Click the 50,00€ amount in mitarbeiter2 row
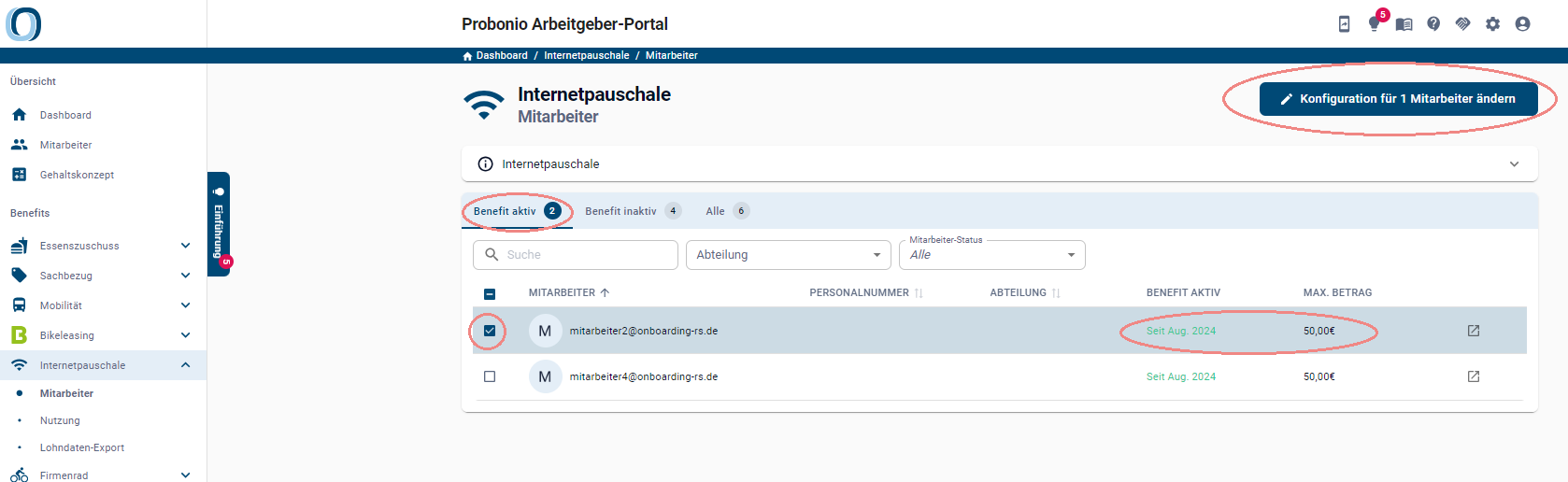 pyautogui.click(x=1319, y=331)
